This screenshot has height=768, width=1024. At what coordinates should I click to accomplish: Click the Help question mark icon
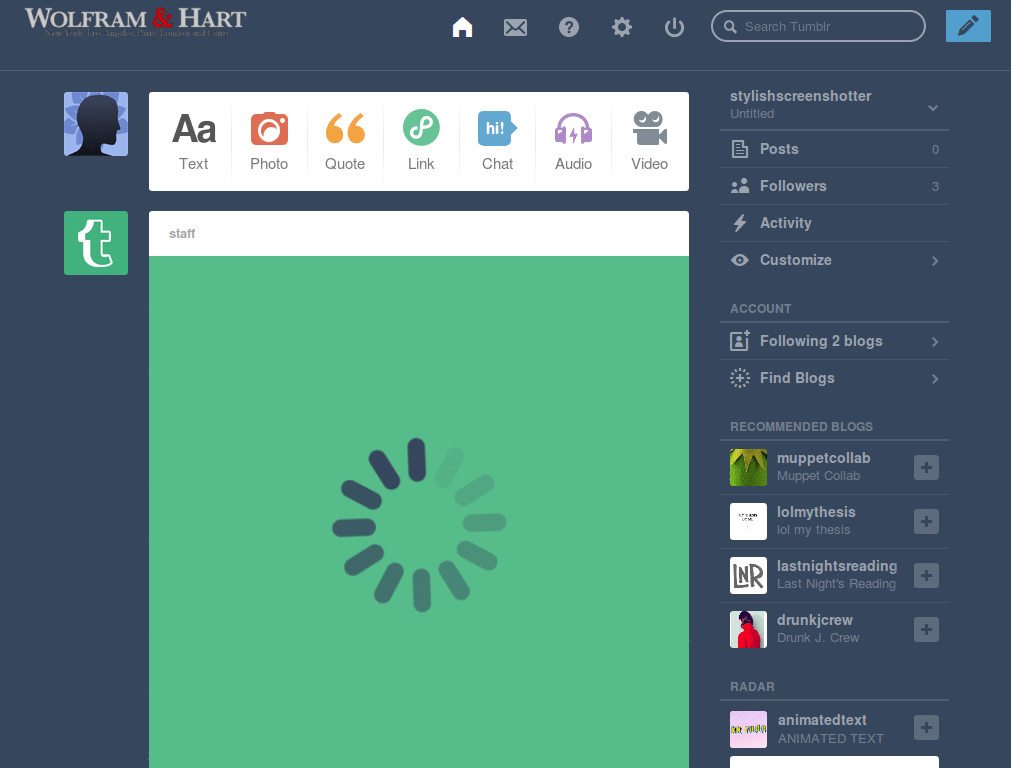pos(569,27)
